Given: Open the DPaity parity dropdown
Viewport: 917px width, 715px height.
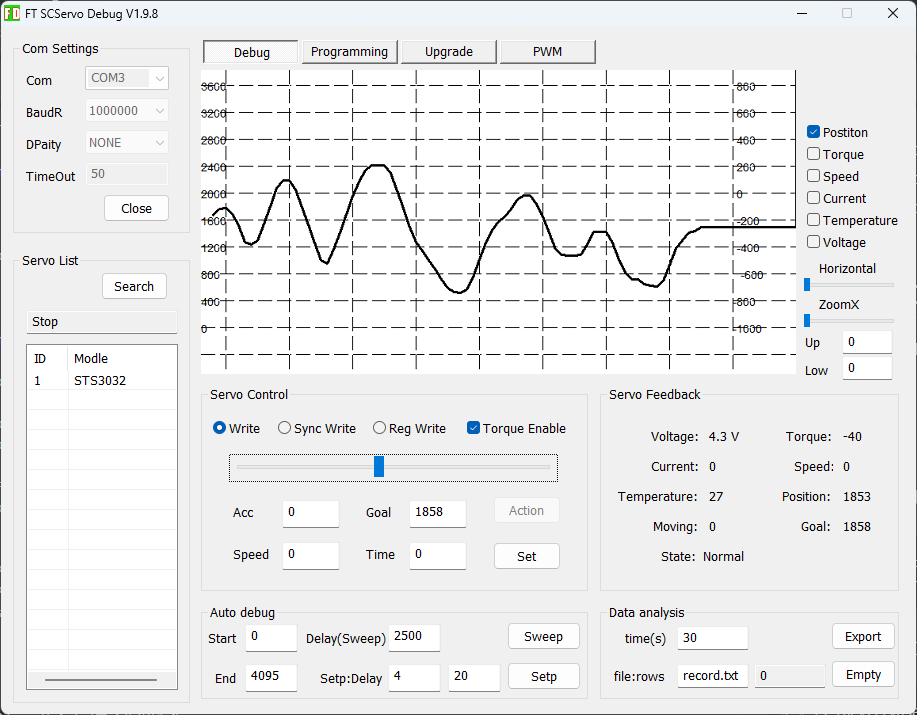Looking at the screenshot, I should coord(127,143).
